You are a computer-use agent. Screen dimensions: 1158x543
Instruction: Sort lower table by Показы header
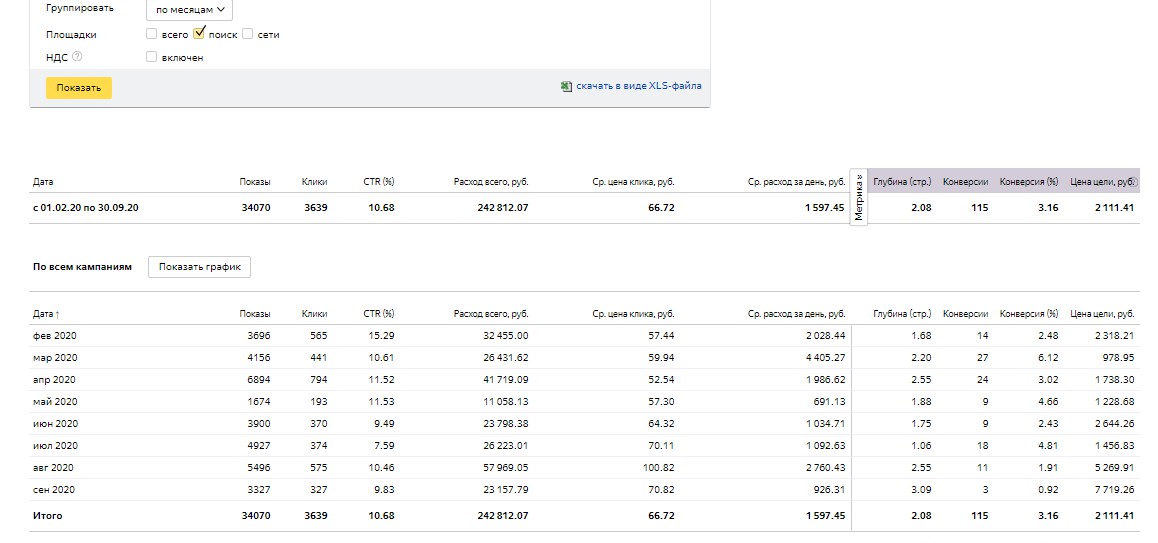tap(255, 314)
